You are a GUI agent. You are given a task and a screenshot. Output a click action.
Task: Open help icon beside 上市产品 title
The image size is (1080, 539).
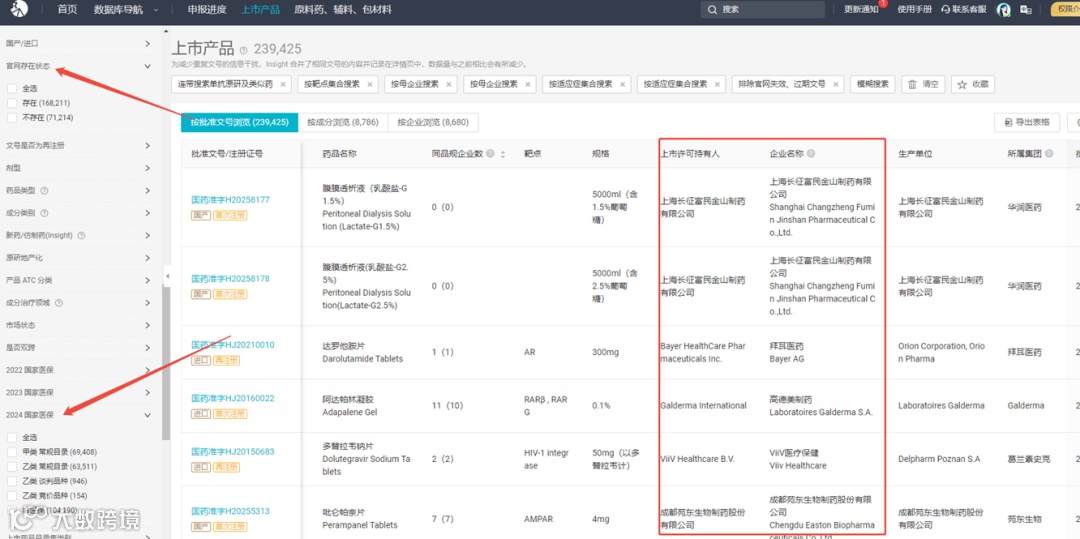pyautogui.click(x=243, y=50)
